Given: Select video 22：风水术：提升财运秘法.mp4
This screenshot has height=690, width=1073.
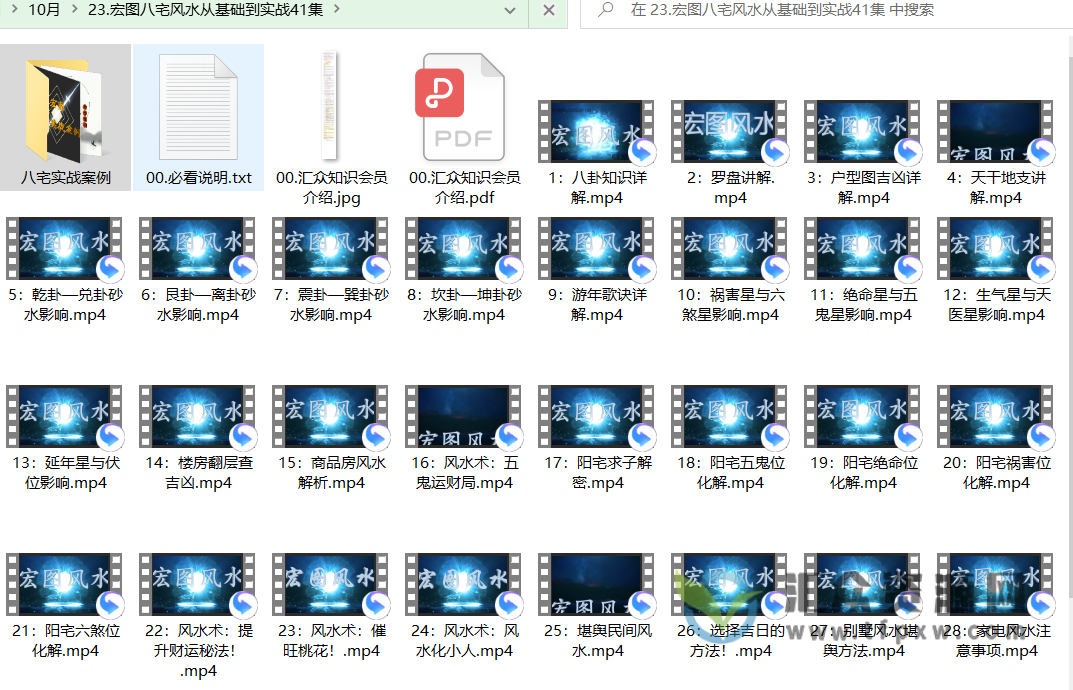Looking at the screenshot, I should click(198, 585).
